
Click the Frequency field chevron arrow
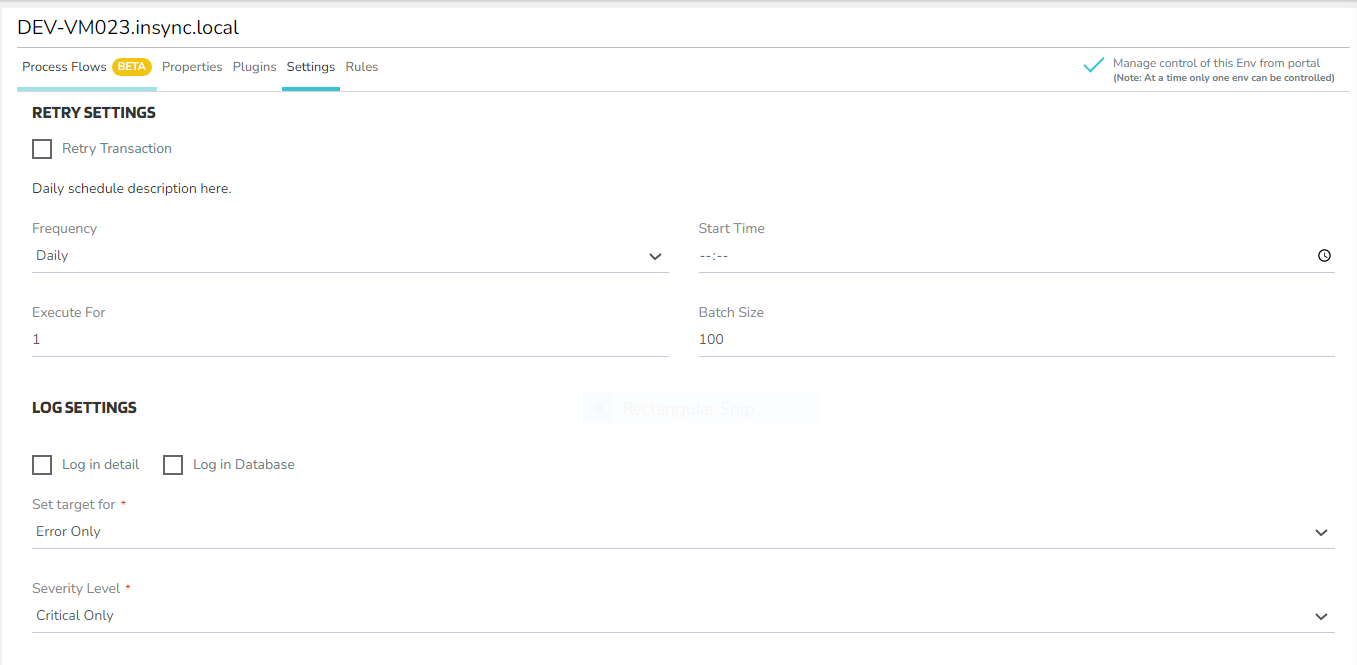(655, 257)
